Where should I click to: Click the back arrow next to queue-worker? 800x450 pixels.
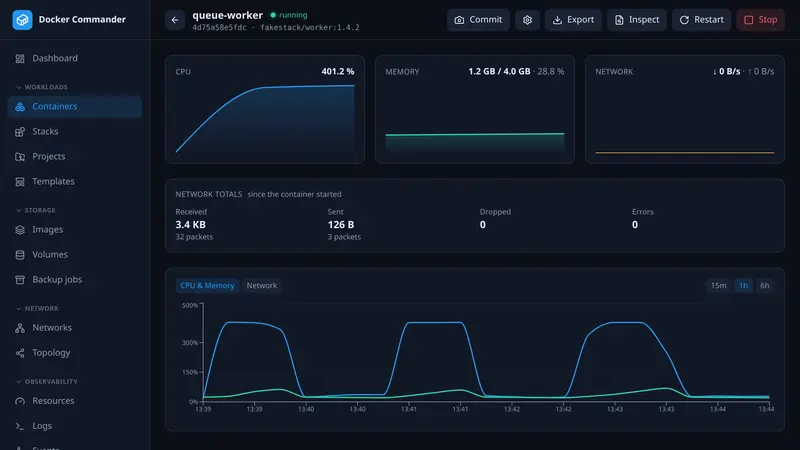point(174,20)
